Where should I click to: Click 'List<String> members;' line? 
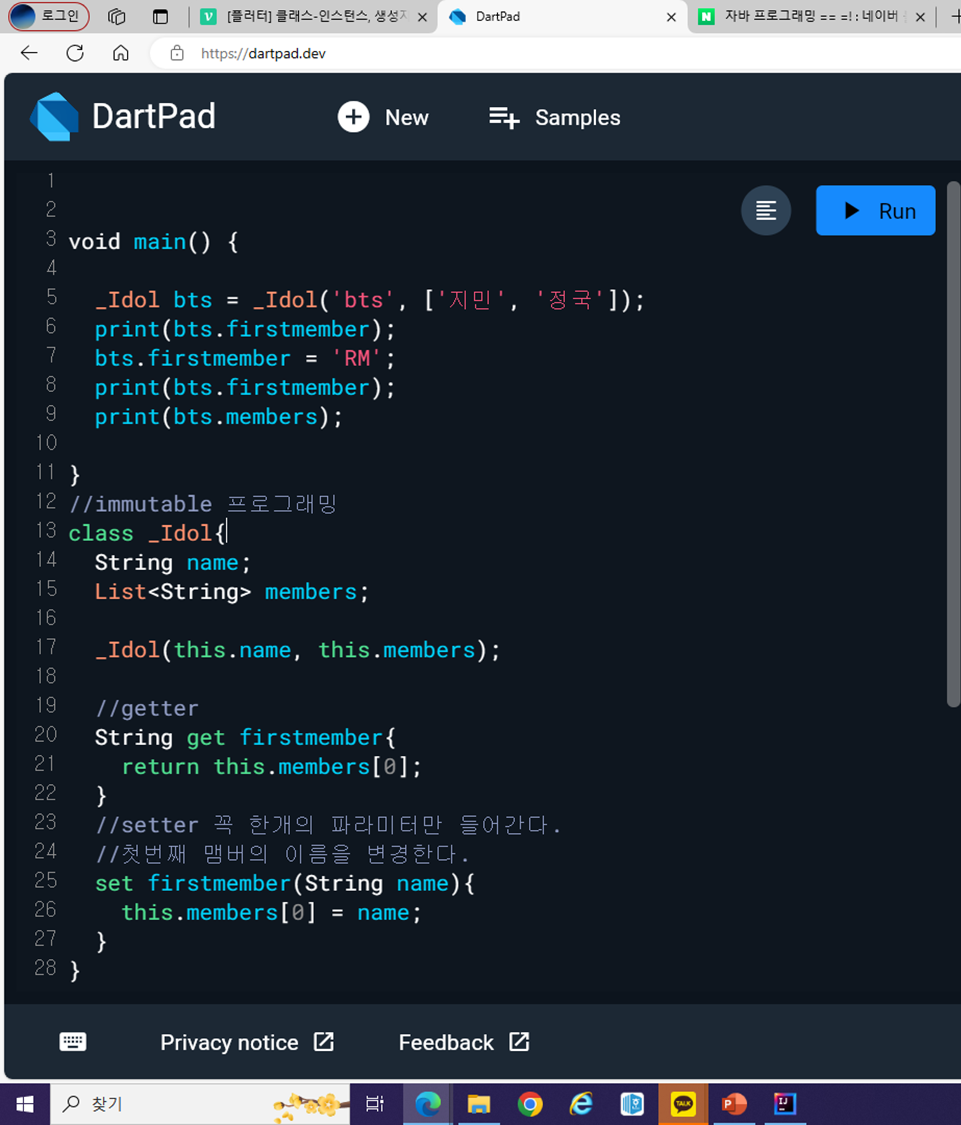point(232,592)
